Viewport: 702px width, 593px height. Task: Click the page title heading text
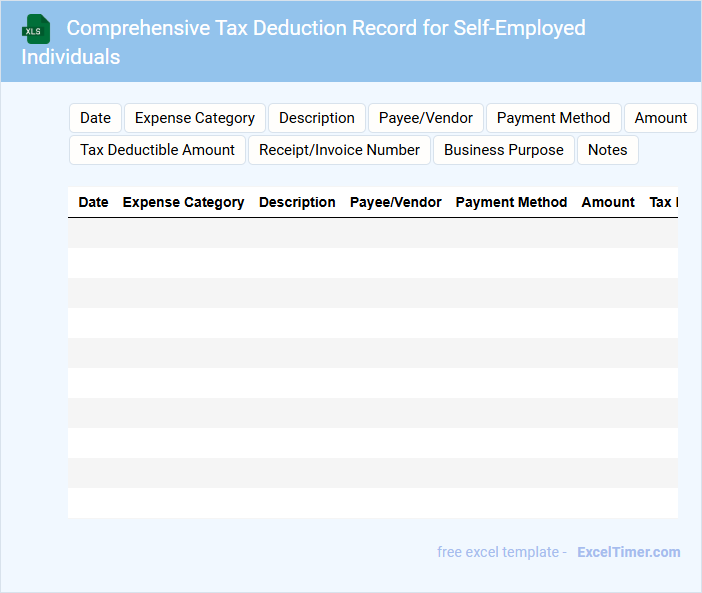tap(325, 28)
